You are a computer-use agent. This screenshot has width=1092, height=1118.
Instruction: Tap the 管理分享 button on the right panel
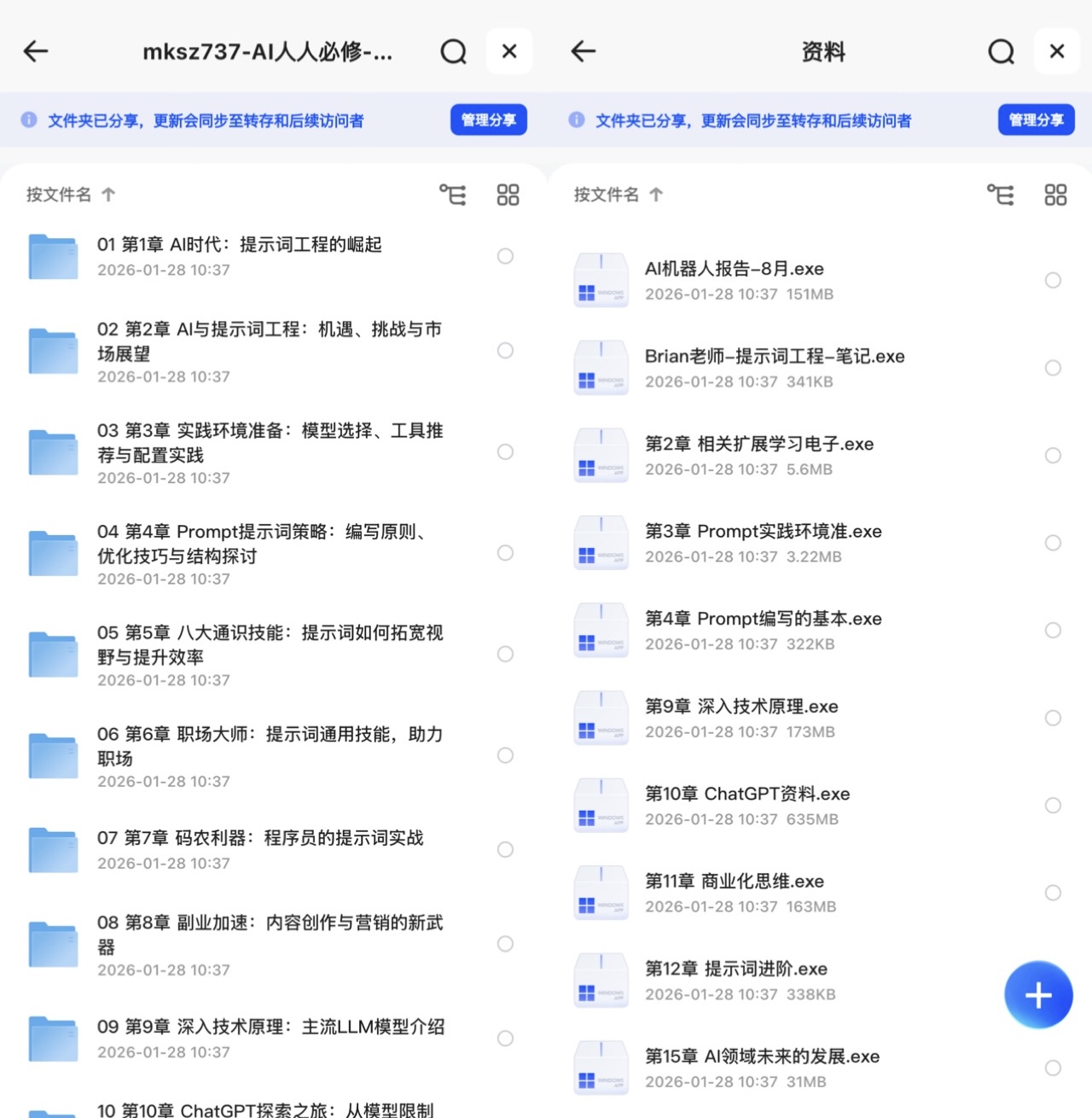(1036, 119)
